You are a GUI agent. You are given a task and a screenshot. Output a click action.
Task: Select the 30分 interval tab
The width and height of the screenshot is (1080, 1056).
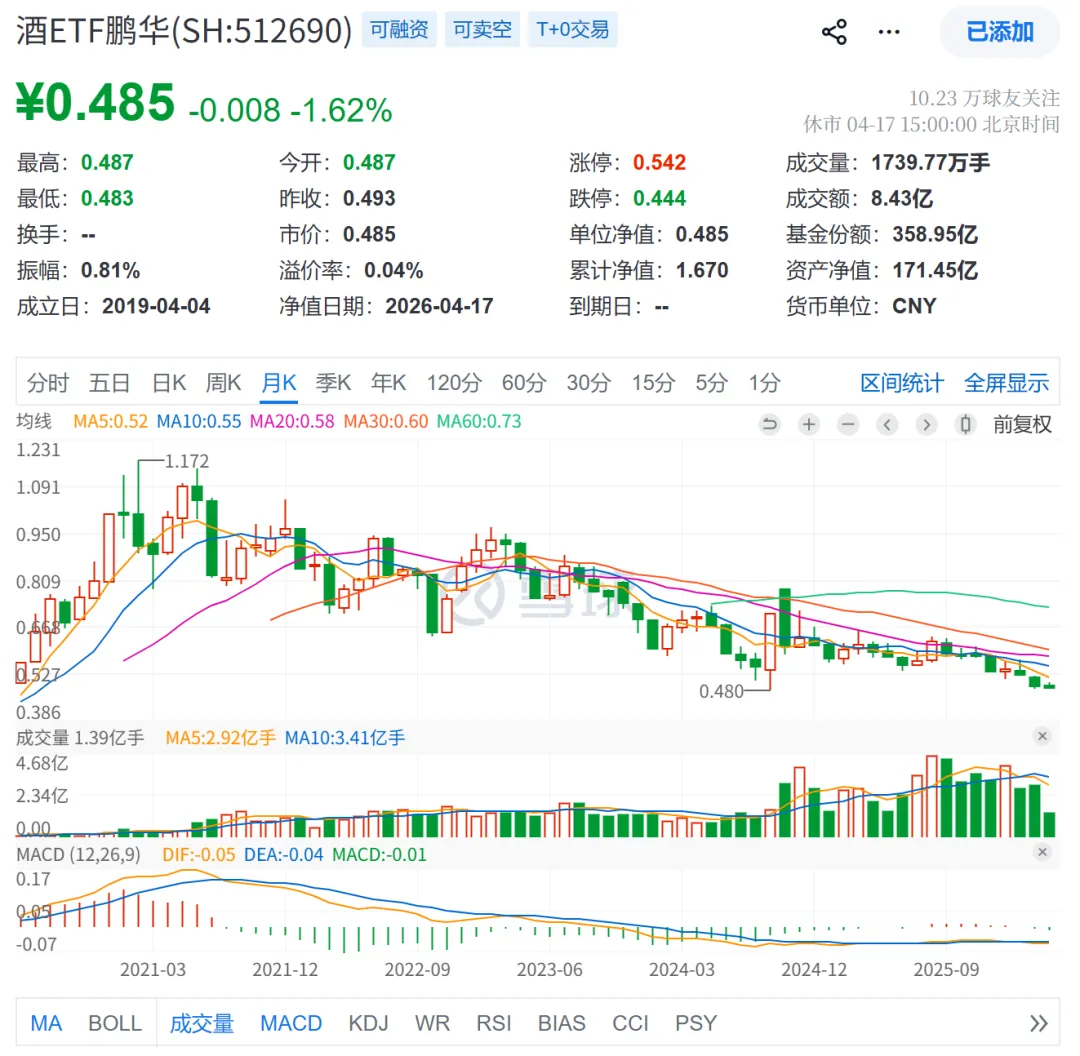point(588,382)
